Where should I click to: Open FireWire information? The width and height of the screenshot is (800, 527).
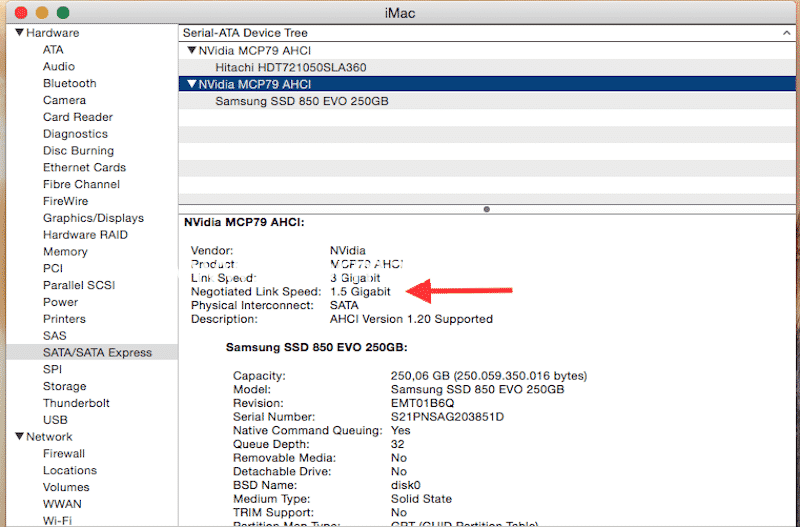65,201
